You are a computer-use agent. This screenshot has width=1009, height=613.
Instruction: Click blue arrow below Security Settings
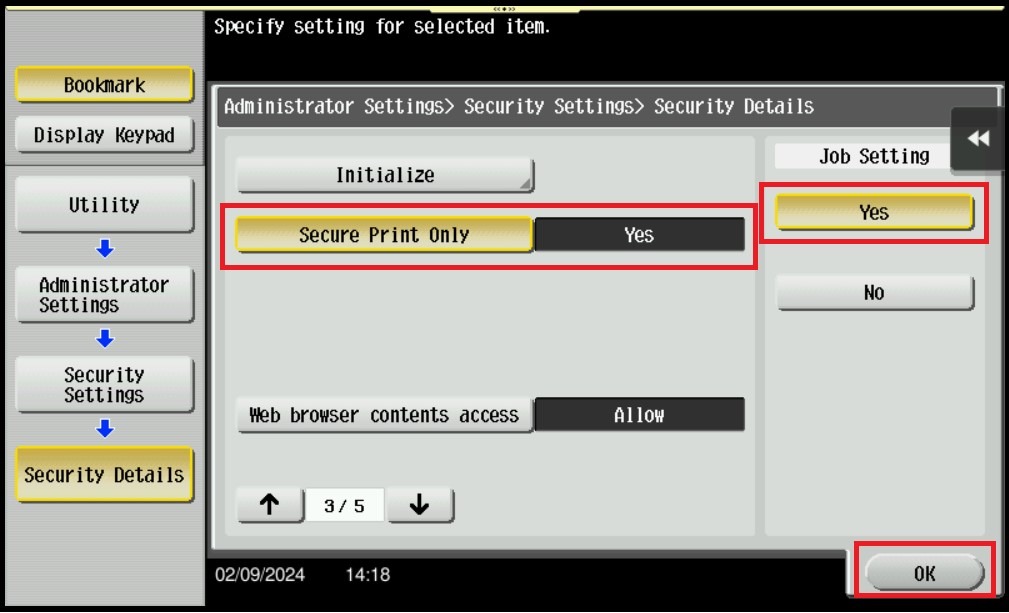[x=104, y=428]
